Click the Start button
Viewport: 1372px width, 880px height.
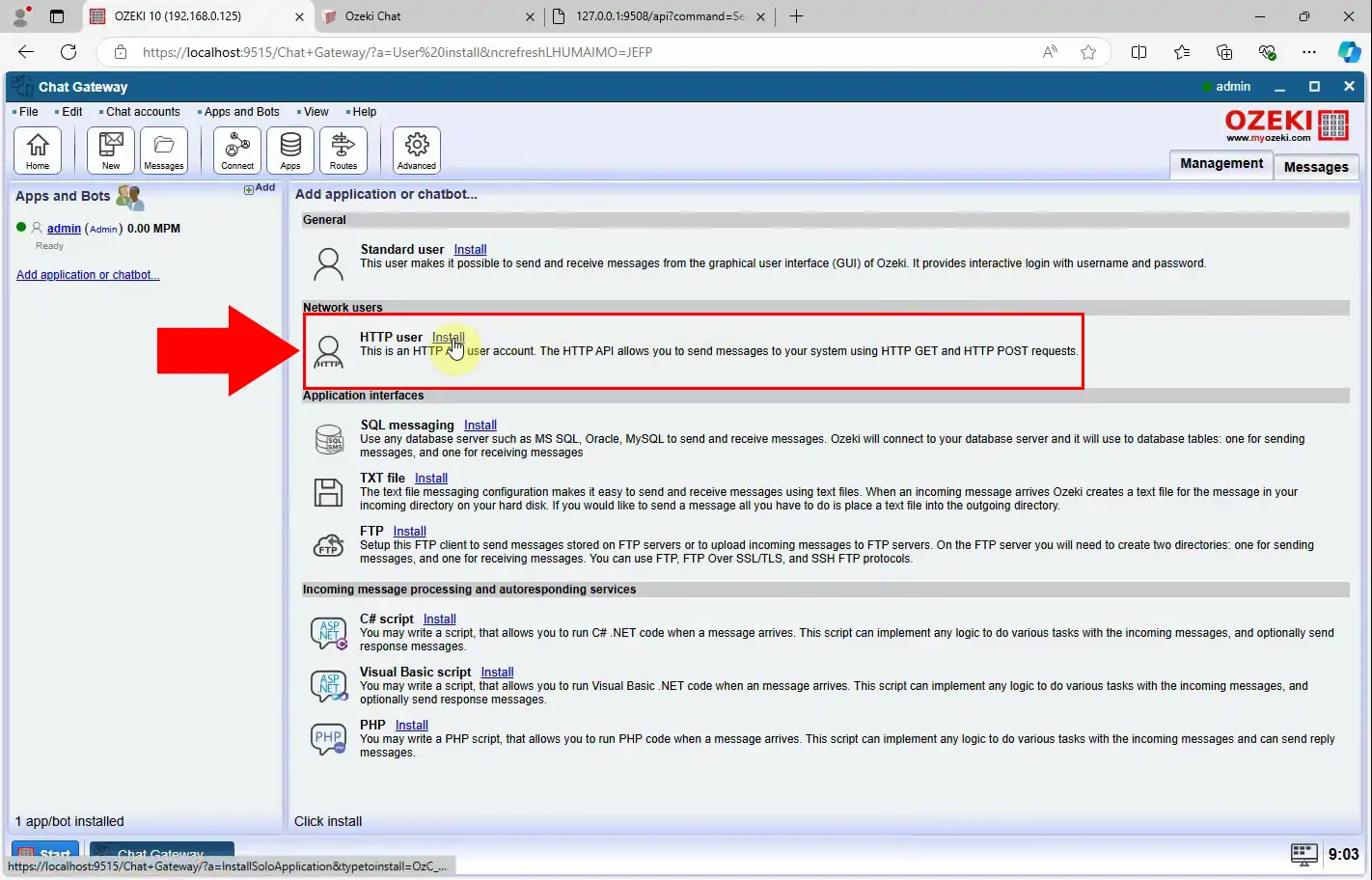coord(45,852)
